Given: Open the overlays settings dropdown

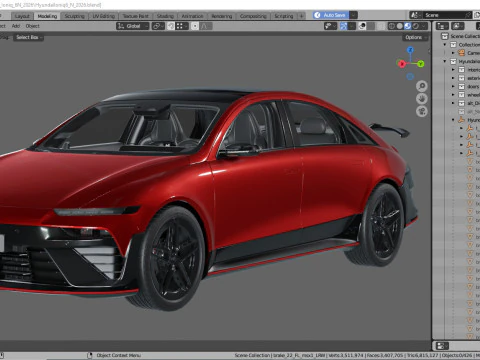Looking at the screenshot, I should 371,26.
